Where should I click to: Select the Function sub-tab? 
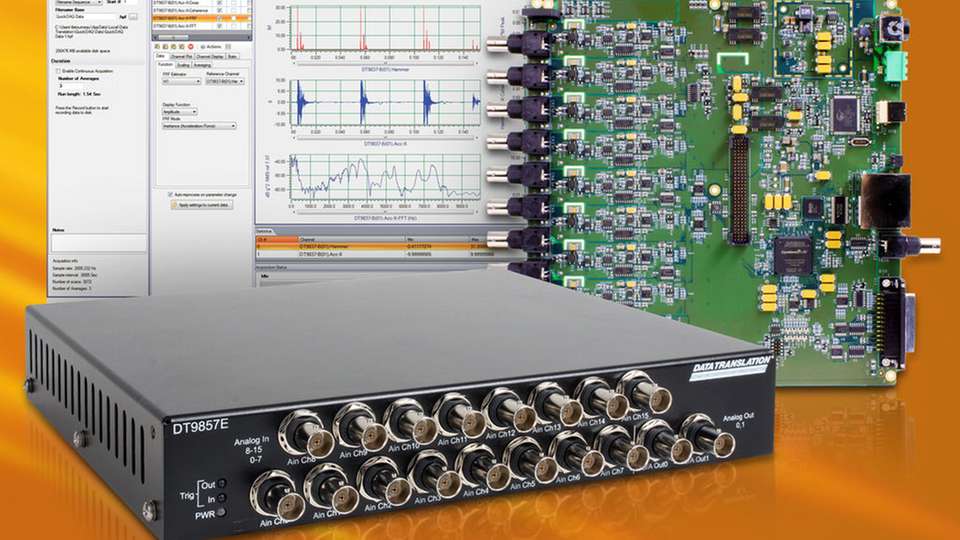pos(165,64)
